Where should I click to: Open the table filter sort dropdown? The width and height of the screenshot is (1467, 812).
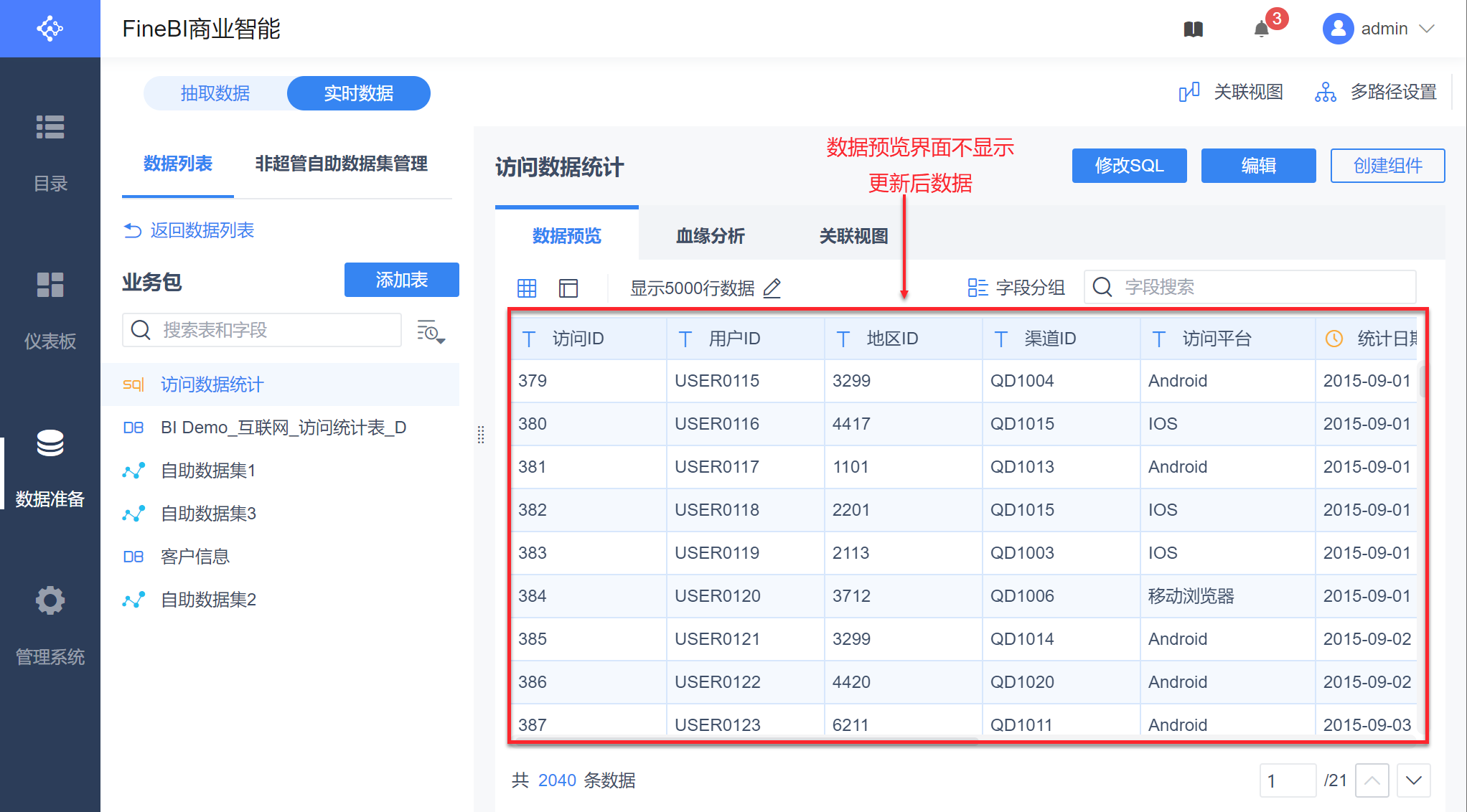(x=431, y=331)
